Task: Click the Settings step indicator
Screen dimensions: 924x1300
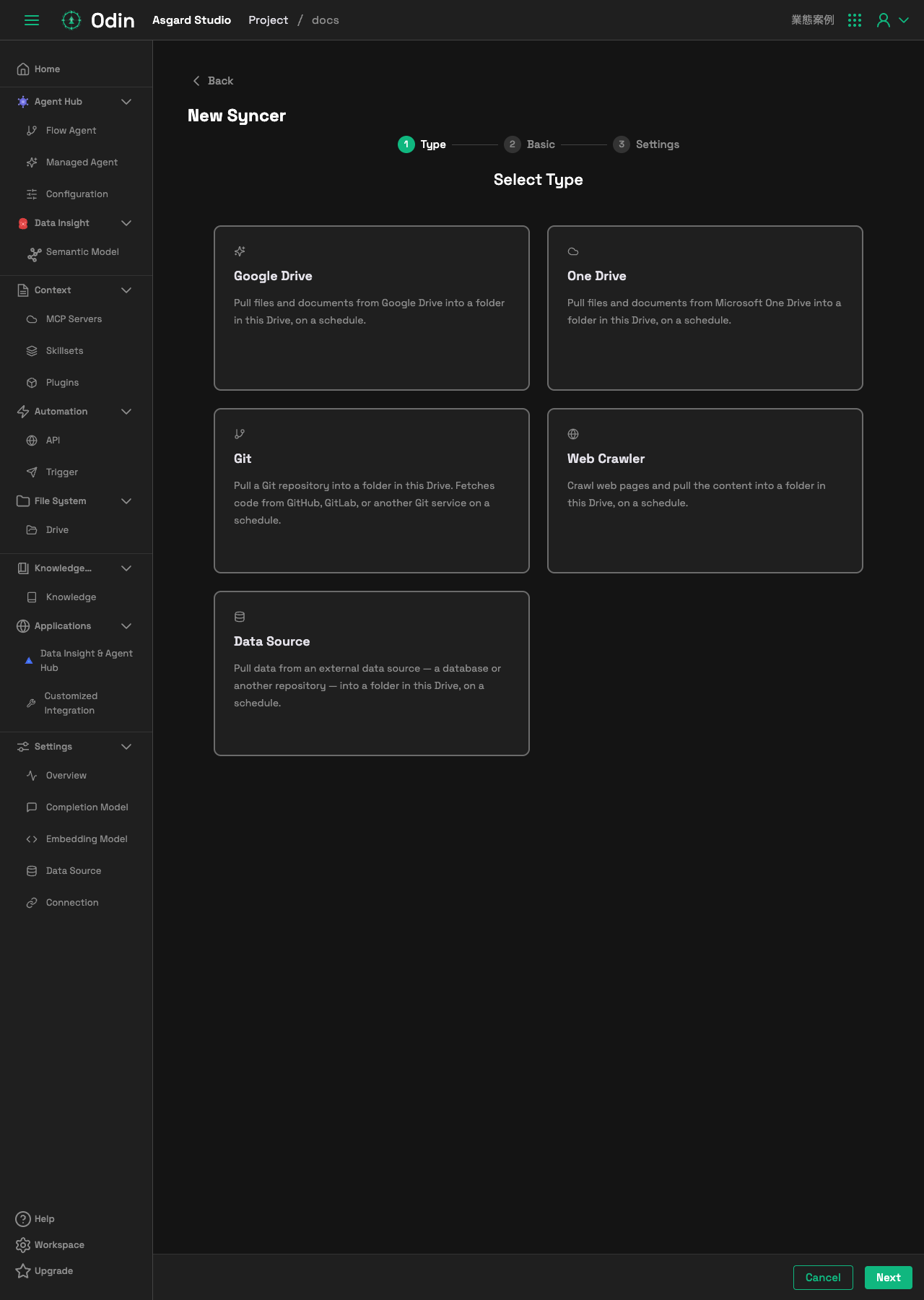Action: 646,144
